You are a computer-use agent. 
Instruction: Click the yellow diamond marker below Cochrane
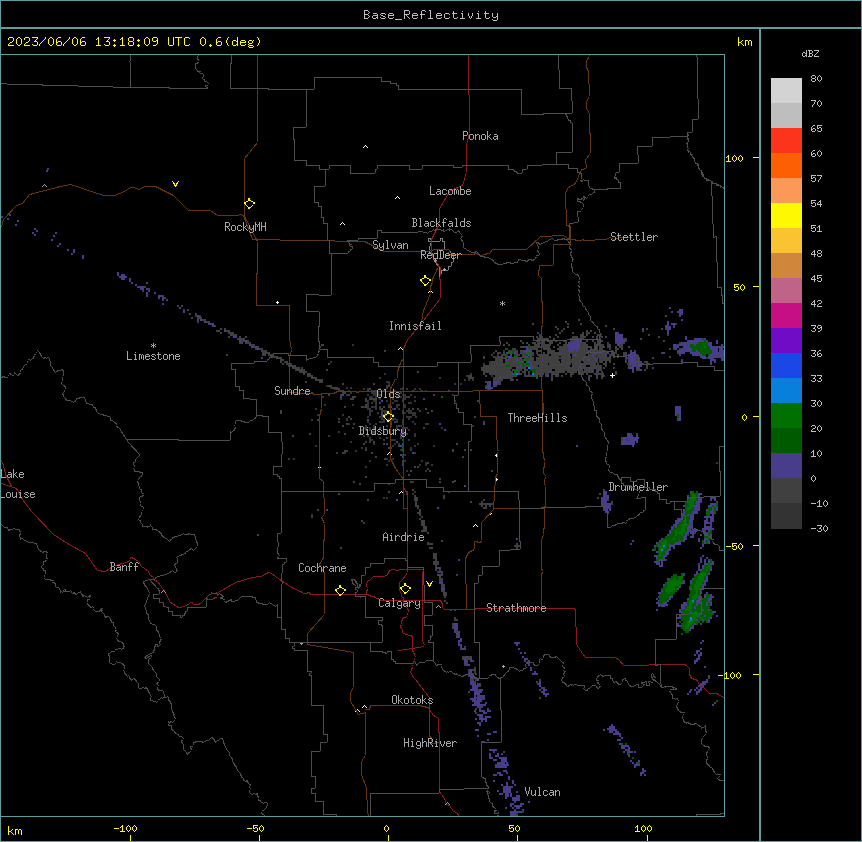340,590
